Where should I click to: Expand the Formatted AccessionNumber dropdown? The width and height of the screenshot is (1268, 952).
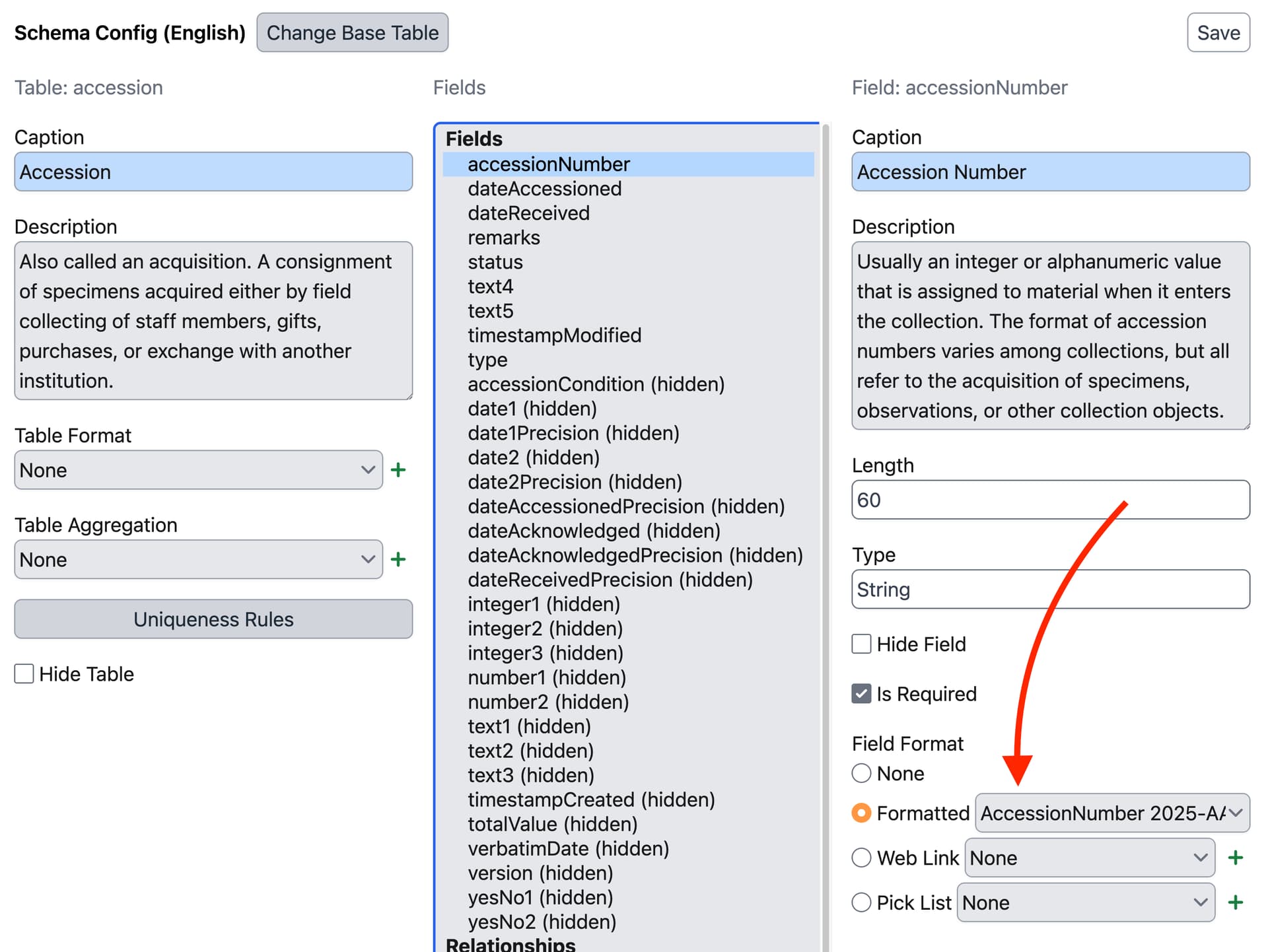tap(1111, 813)
